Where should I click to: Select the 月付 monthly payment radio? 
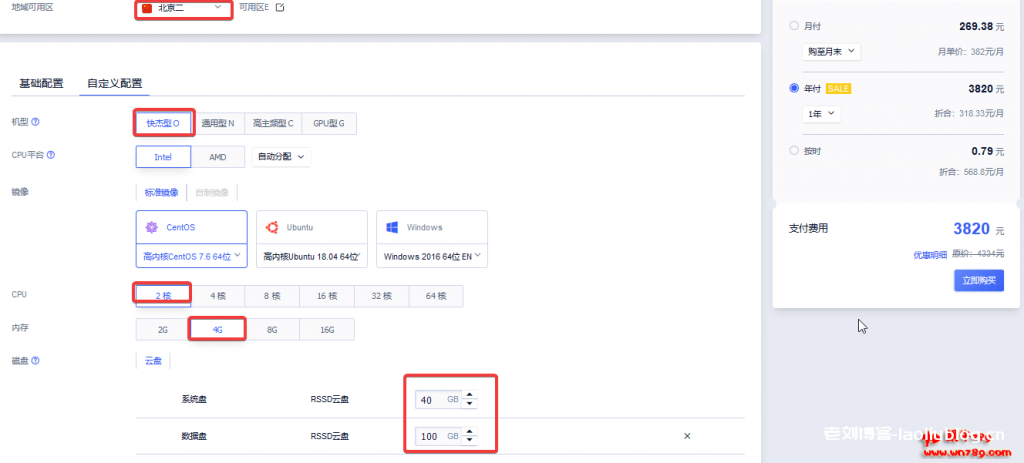[794, 26]
